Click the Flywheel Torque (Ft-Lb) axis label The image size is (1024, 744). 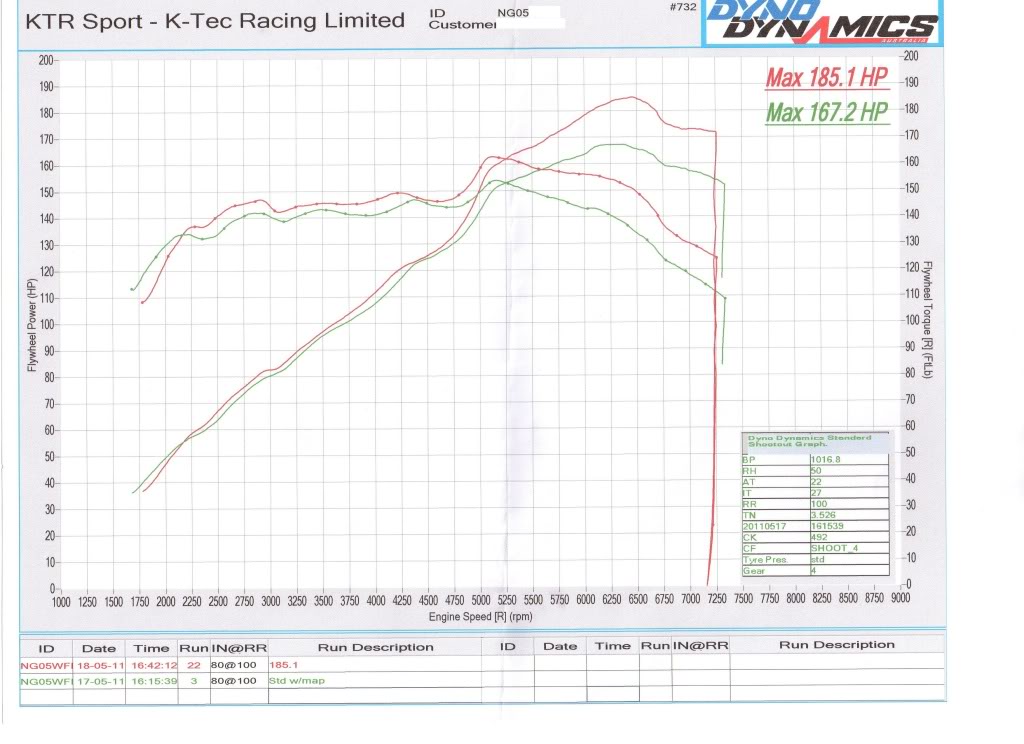click(927, 314)
